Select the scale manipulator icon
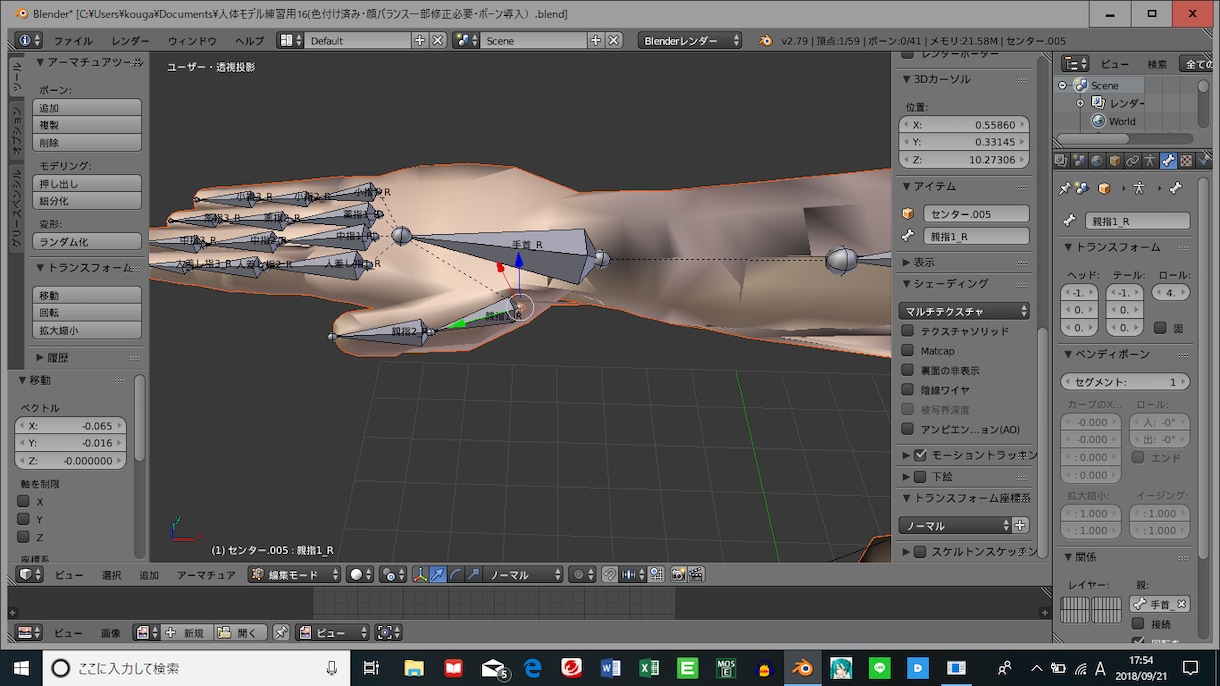 click(474, 575)
